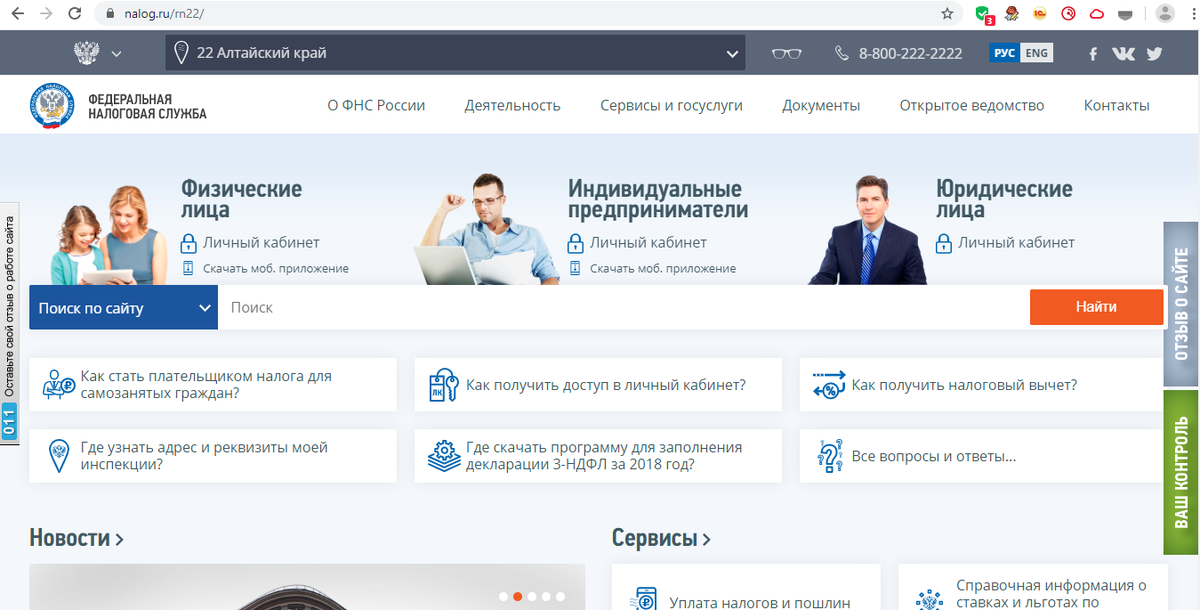Click the Сервисы section heading
1200x610 pixels.
[x=661, y=538]
